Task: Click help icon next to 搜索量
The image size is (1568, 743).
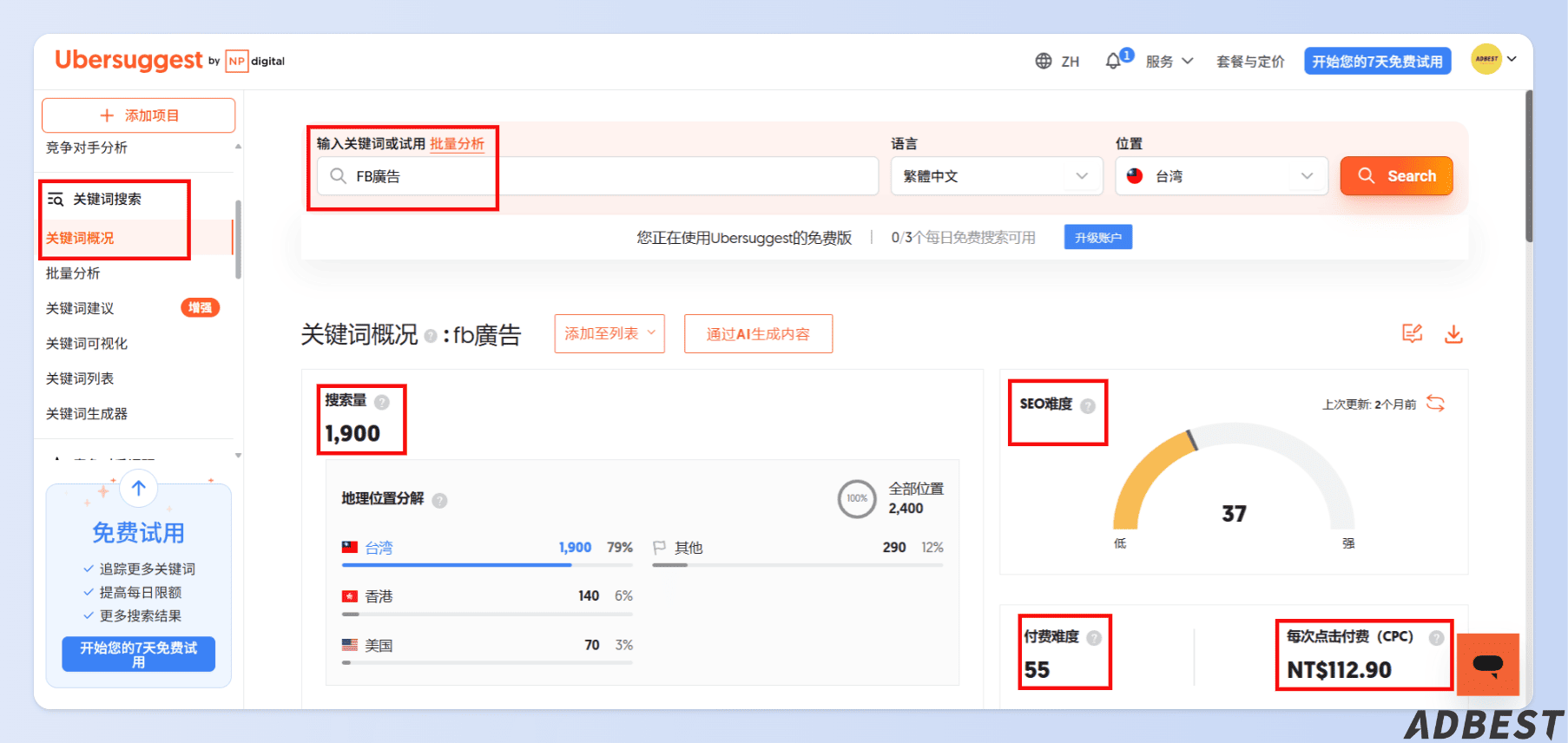Action: pos(382,402)
